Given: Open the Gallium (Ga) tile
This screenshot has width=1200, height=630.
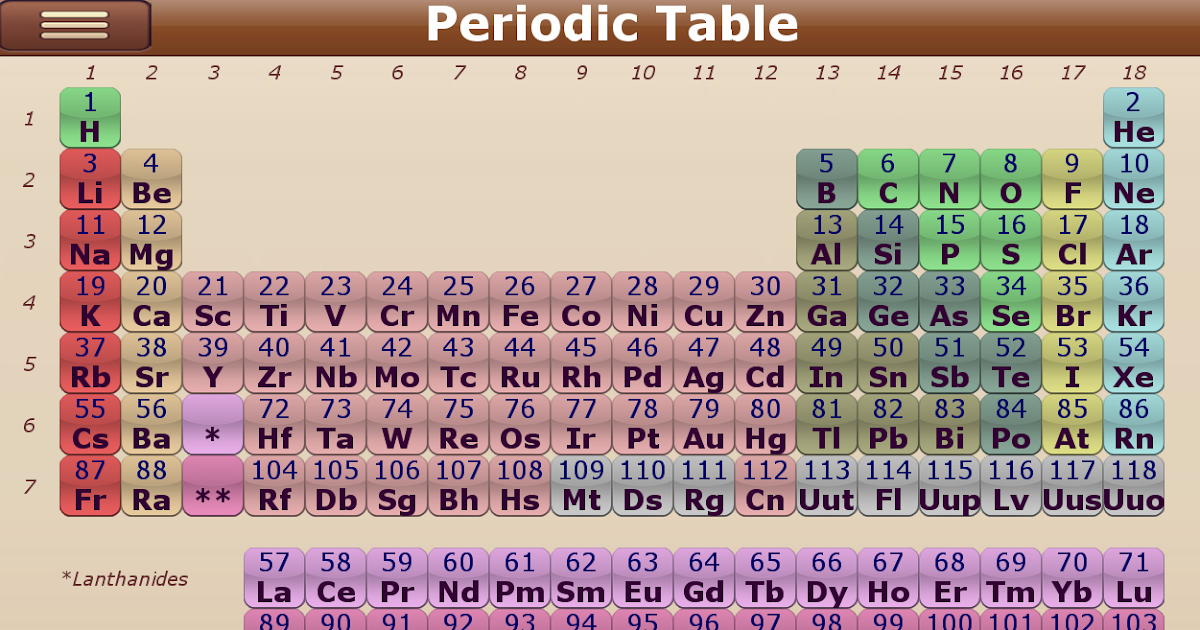Looking at the screenshot, I should pyautogui.click(x=827, y=302).
